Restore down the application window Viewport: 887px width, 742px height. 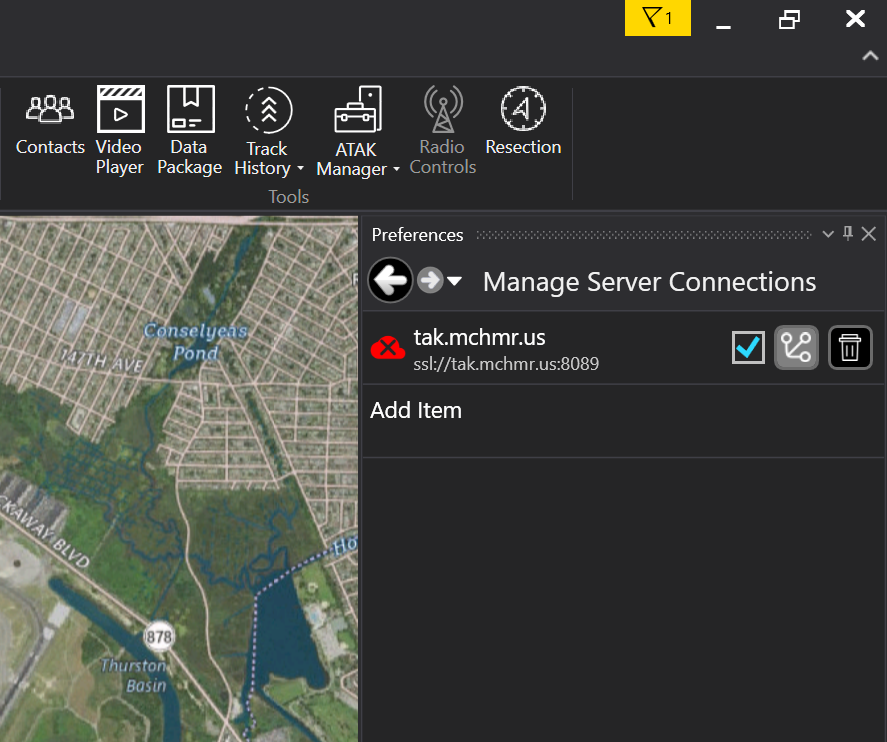pos(789,20)
